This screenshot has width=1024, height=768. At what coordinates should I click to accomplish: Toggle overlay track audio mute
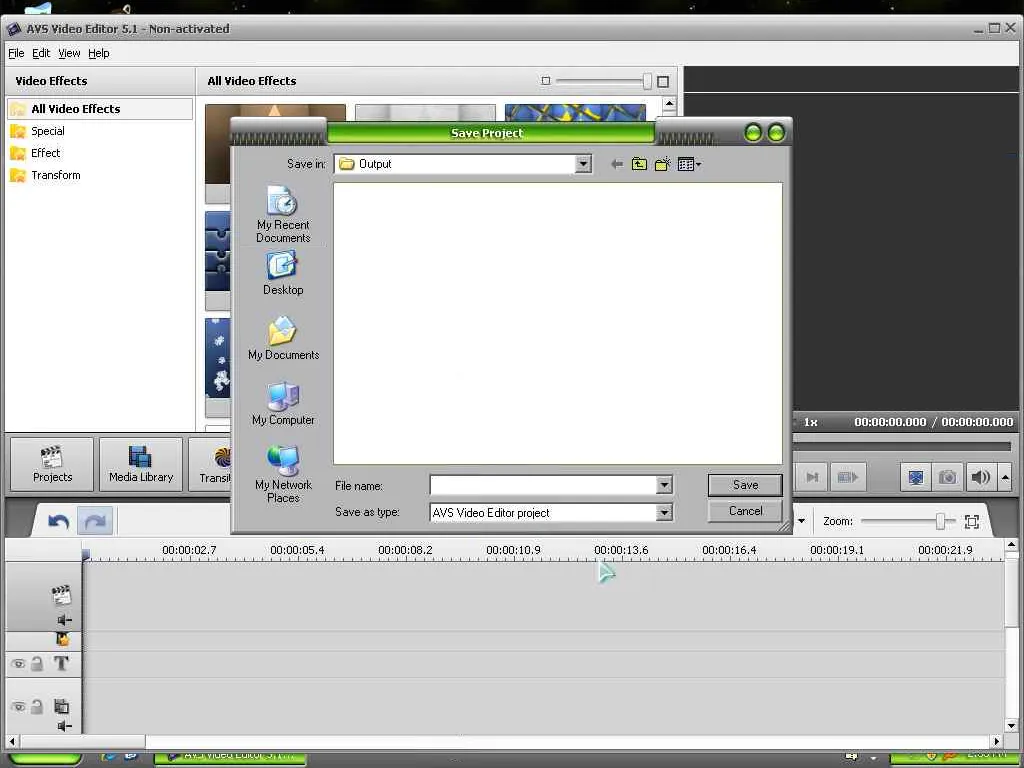(x=65, y=726)
